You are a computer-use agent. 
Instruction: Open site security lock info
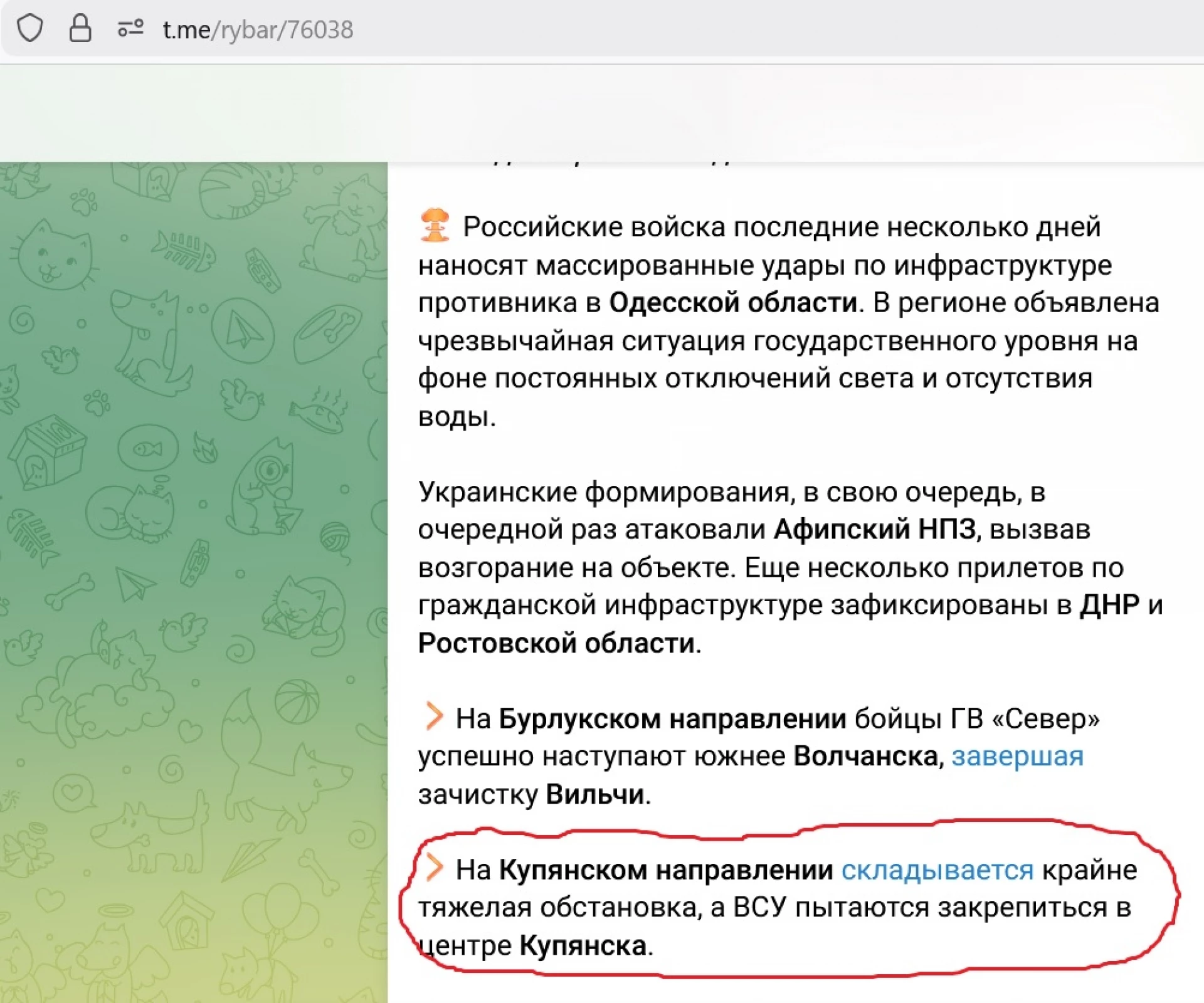pos(80,29)
